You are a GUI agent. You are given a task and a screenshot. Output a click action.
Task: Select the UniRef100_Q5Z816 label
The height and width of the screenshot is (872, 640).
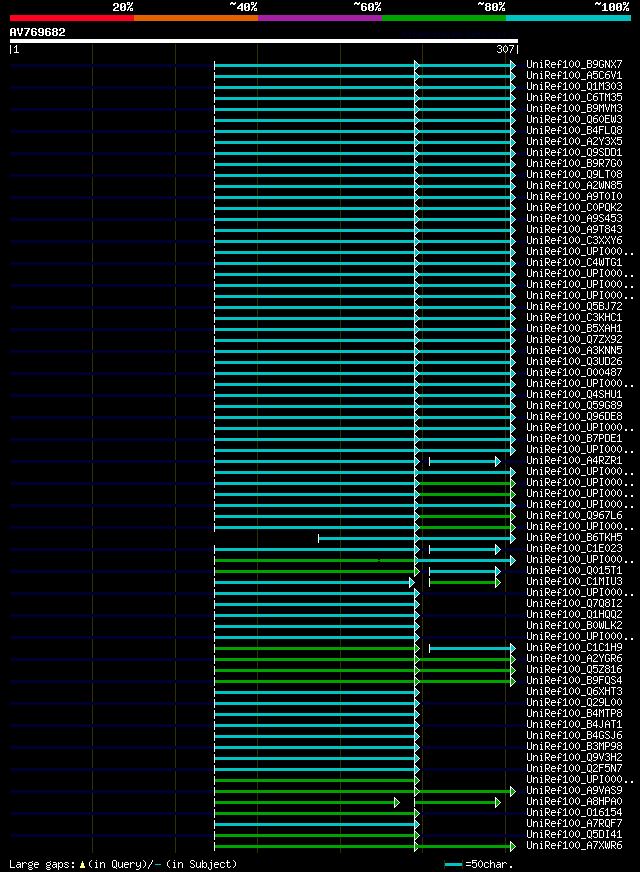[574, 670]
